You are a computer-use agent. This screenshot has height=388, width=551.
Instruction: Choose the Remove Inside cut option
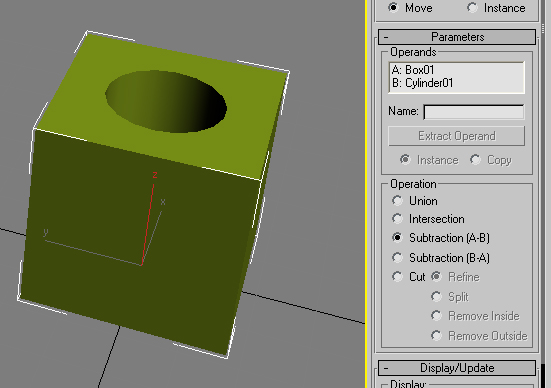pos(436,316)
